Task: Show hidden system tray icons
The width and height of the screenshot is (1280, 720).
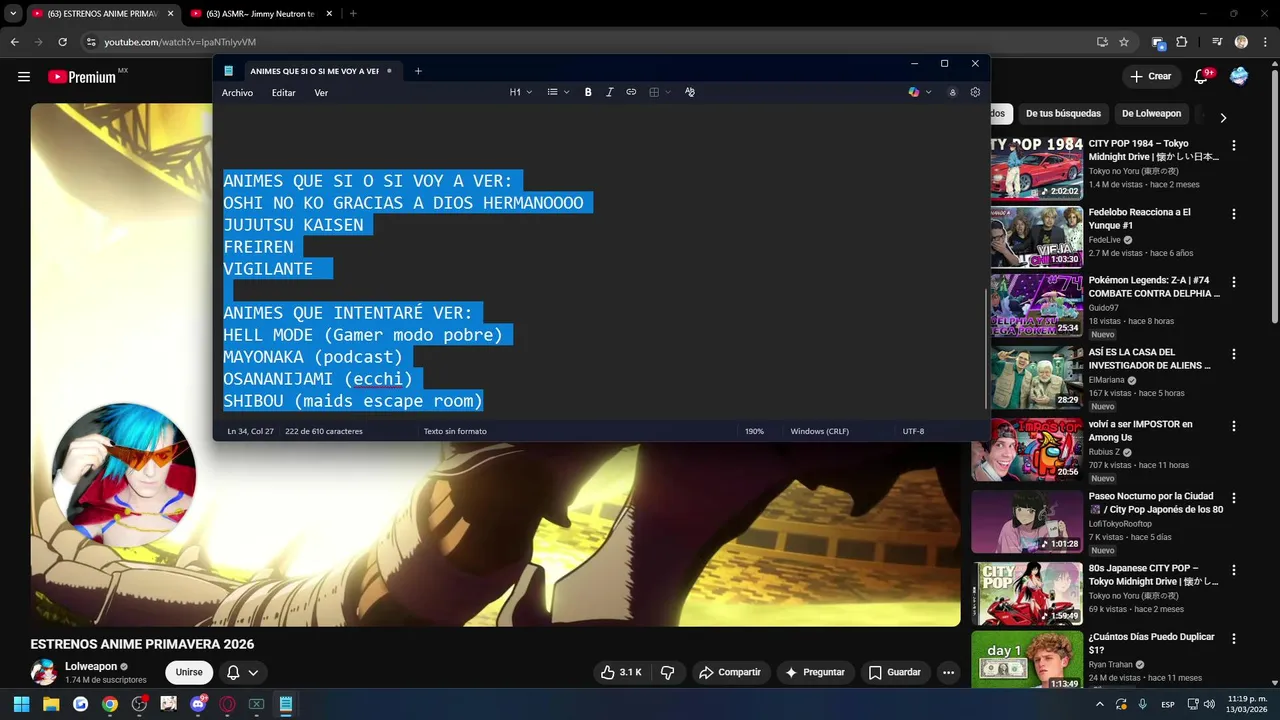Action: tap(1100, 704)
